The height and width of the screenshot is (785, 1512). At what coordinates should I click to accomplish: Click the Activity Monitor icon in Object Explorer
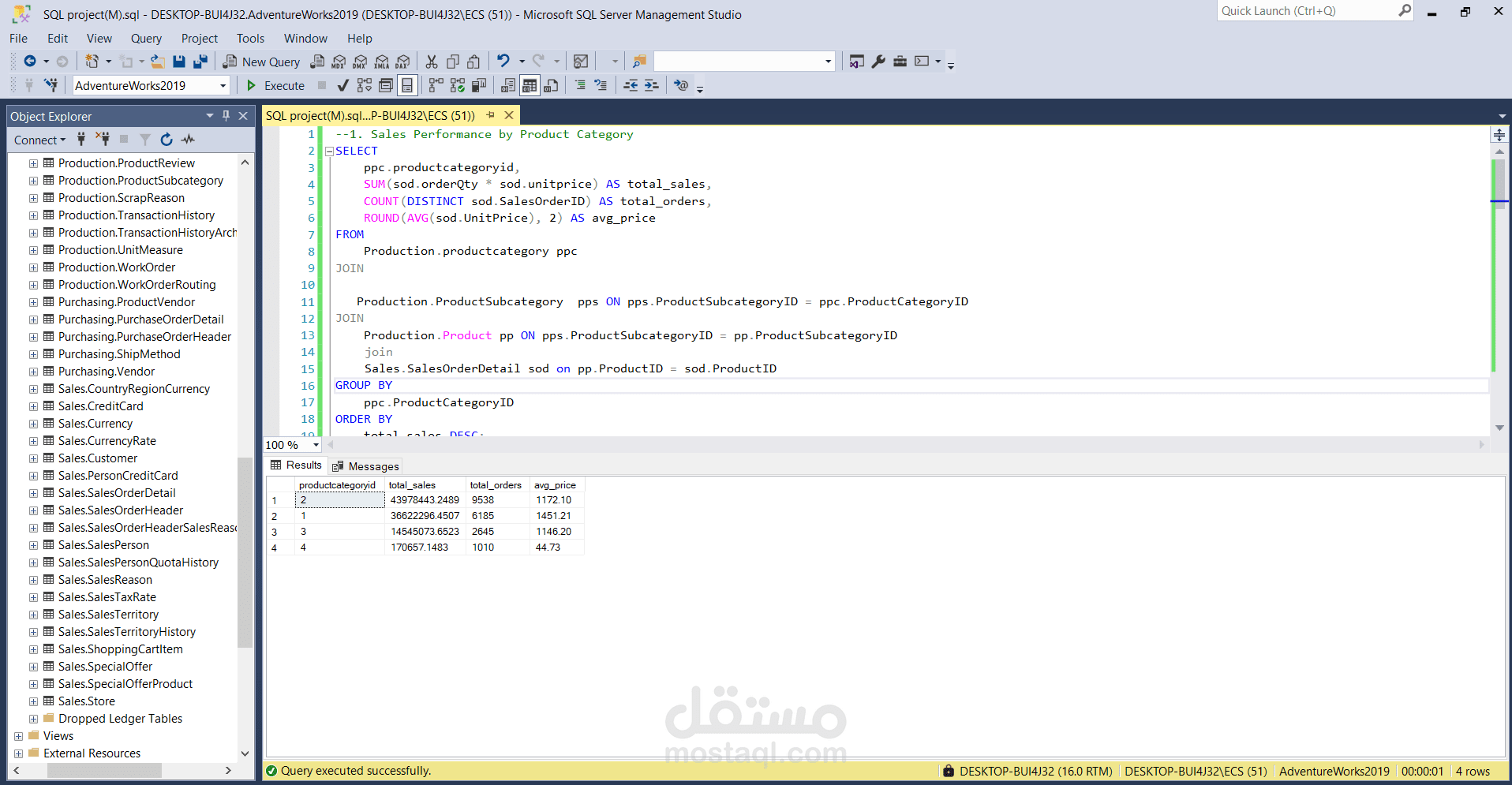tap(188, 140)
